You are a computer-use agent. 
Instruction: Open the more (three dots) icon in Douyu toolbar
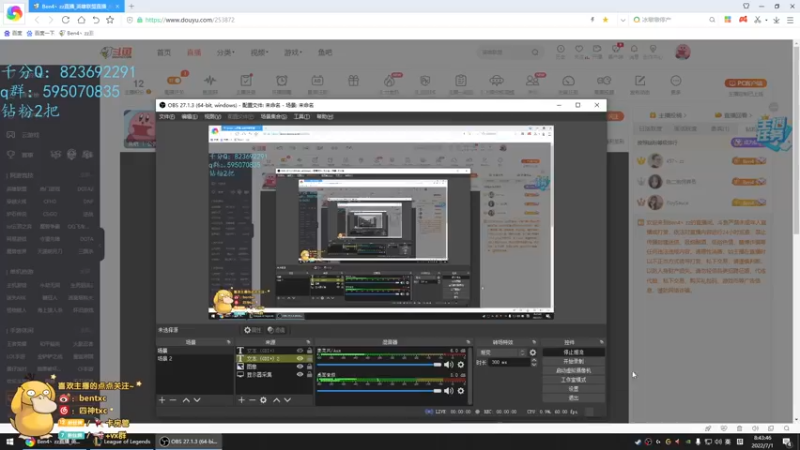pyautogui.click(x=676, y=81)
